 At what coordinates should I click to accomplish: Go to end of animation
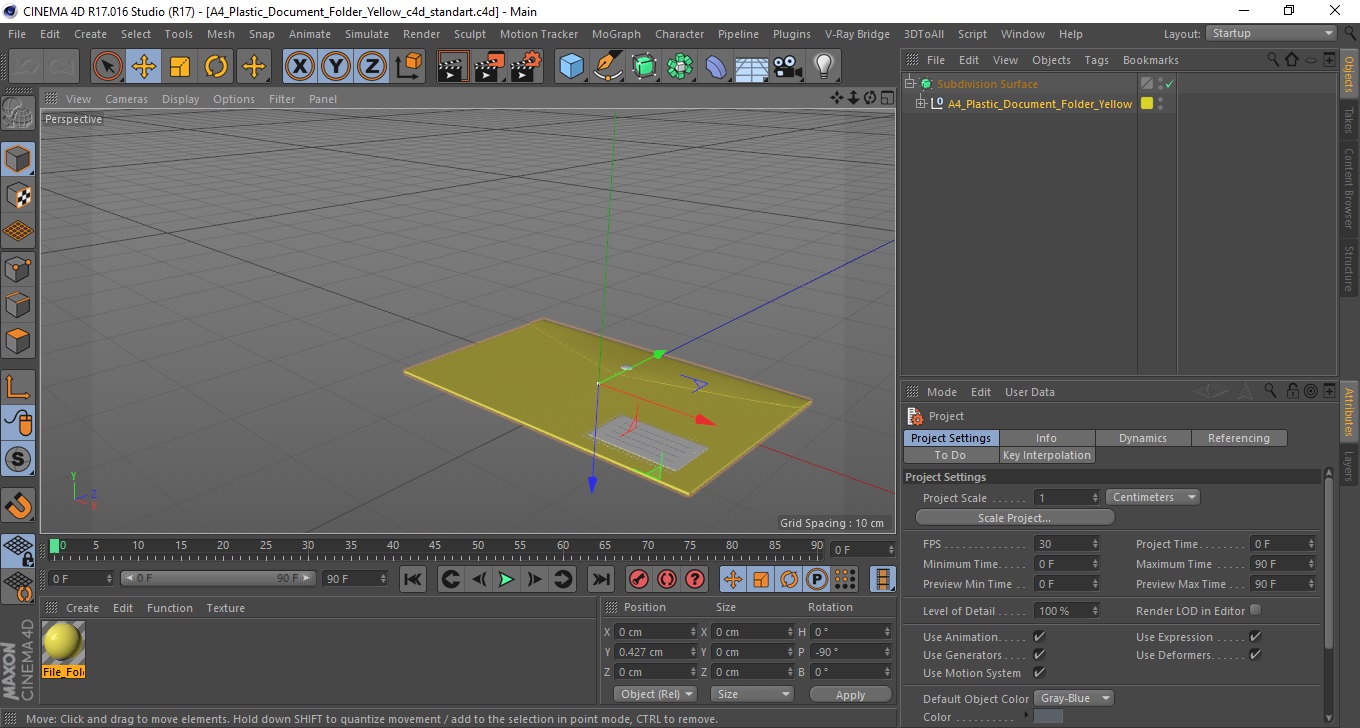coord(600,579)
